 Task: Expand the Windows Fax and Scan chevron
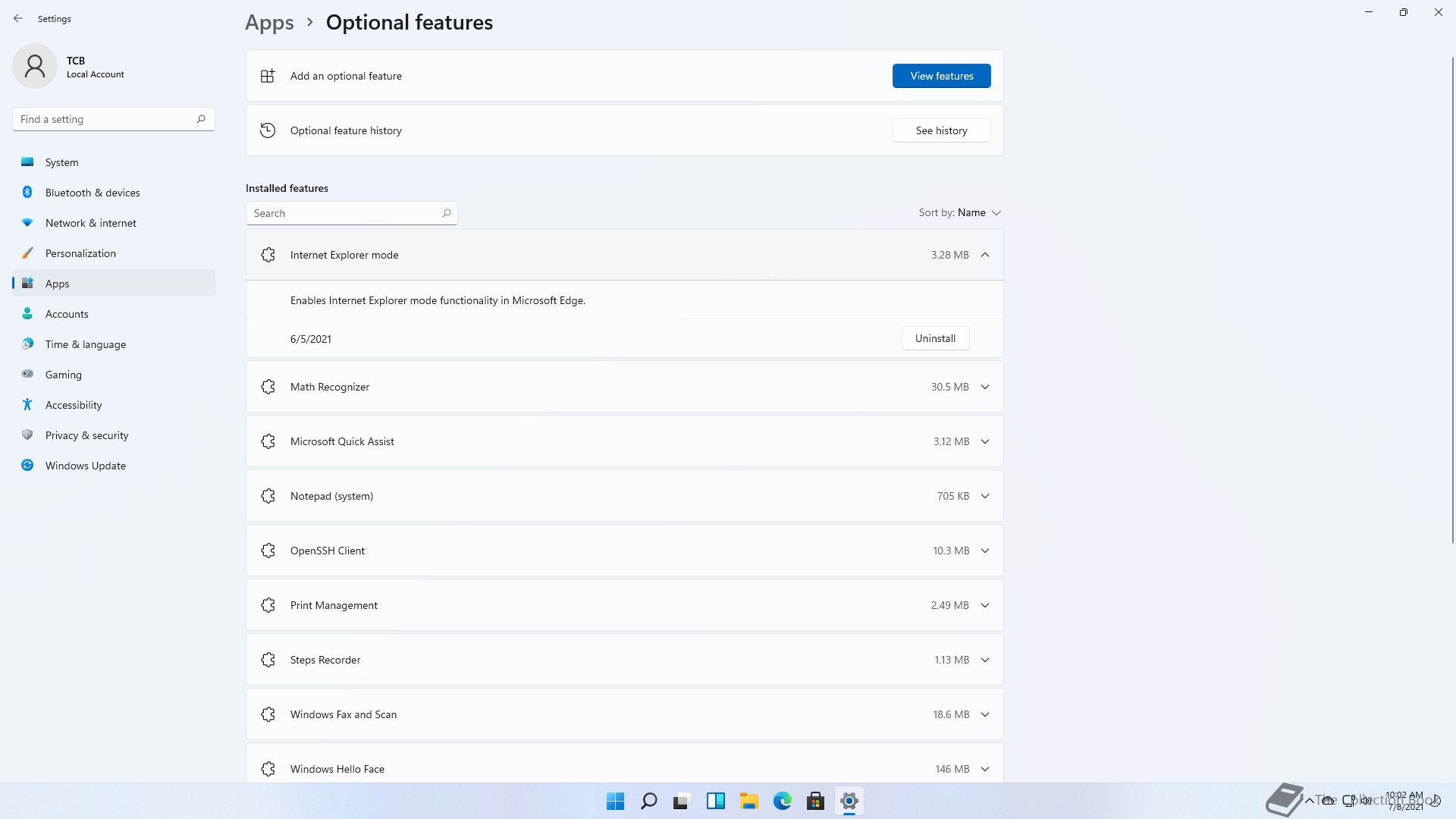tap(985, 714)
